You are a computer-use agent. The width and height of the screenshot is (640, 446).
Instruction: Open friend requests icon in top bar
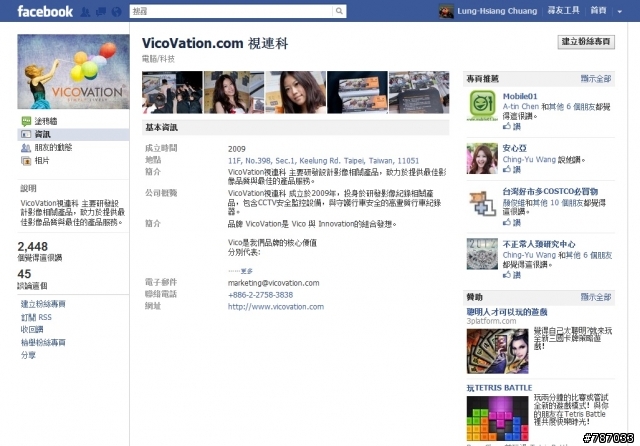pos(85,11)
